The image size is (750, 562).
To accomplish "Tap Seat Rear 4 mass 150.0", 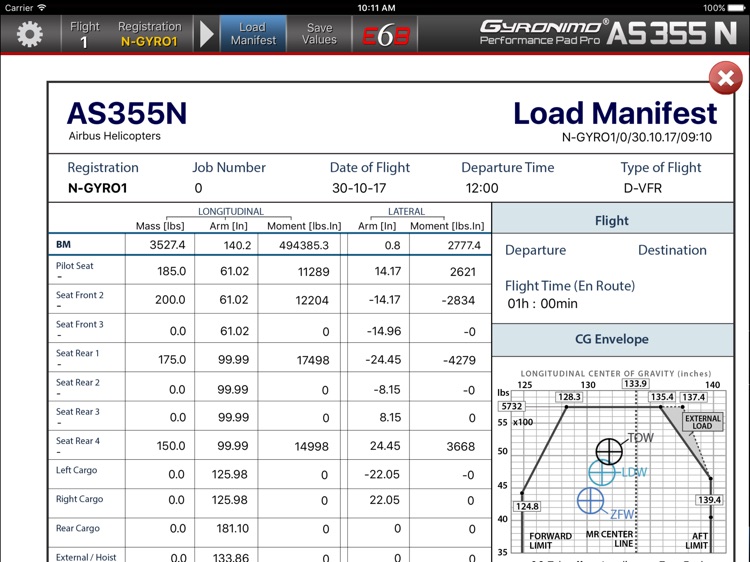I will click(171, 446).
